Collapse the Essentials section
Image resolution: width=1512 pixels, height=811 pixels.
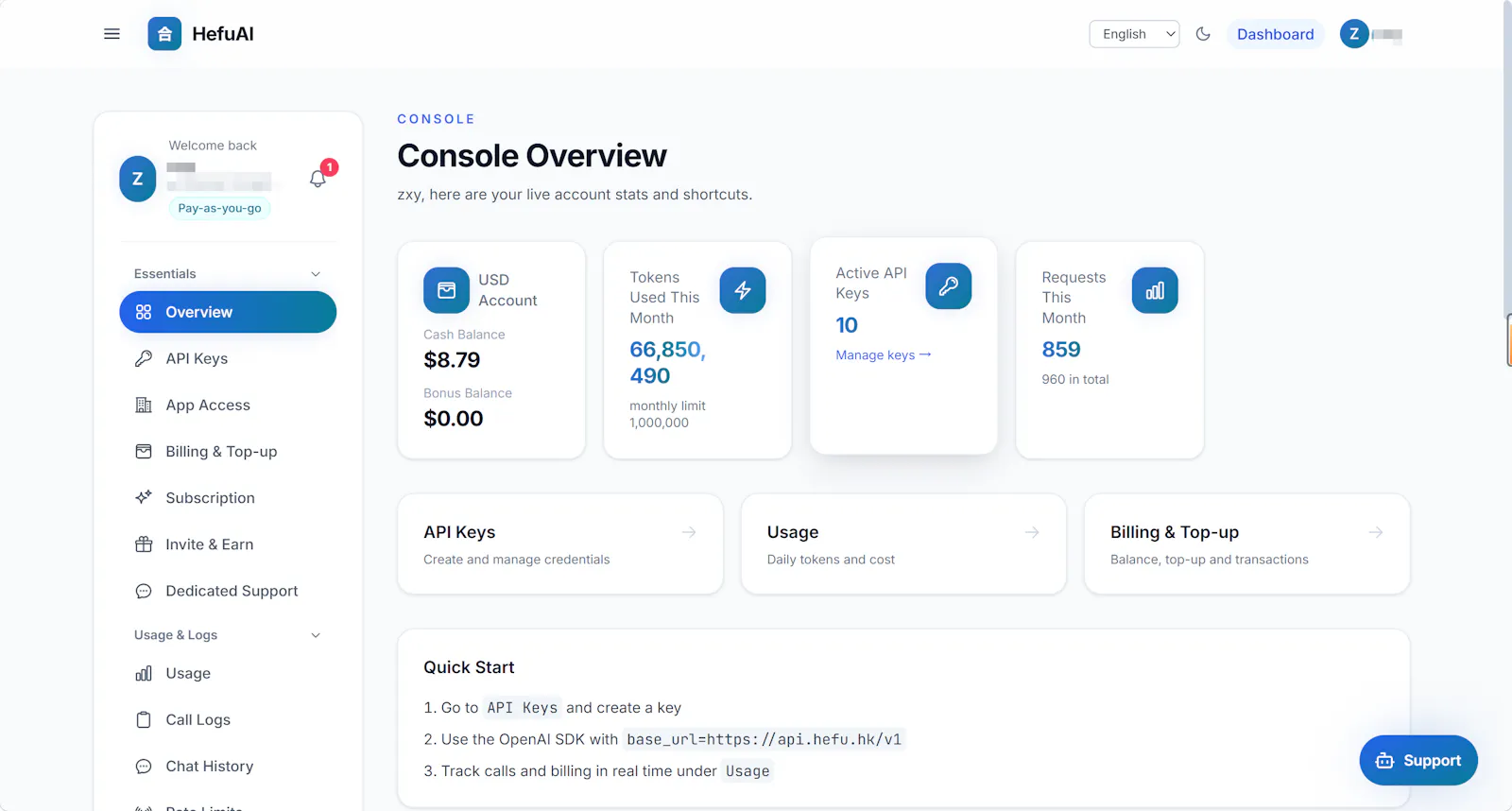(316, 274)
